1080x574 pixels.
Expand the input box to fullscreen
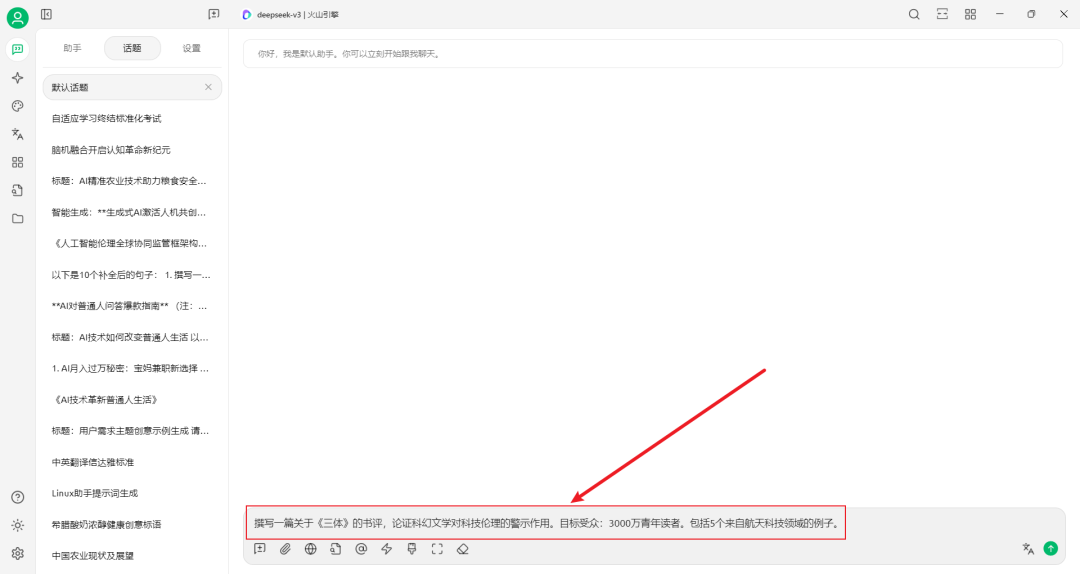point(437,549)
